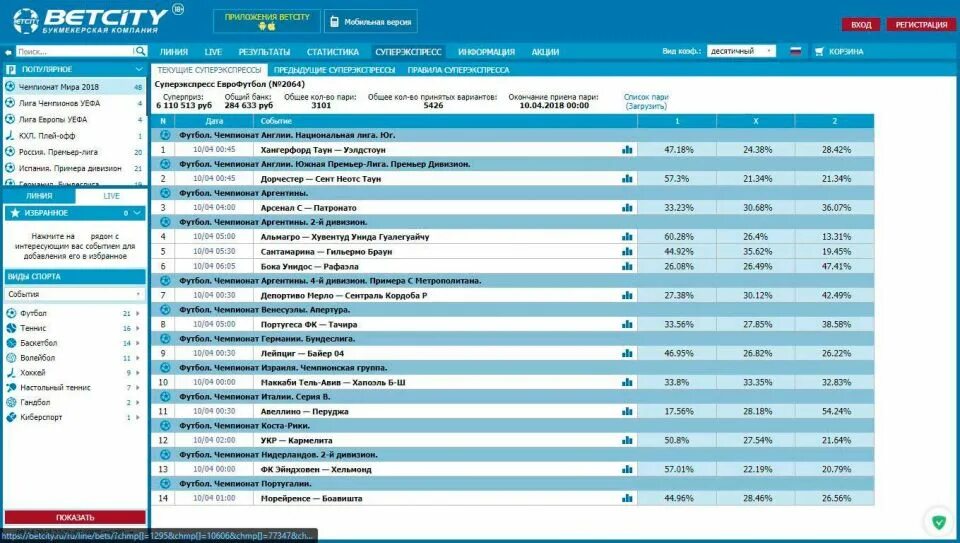This screenshot has width=960, height=543.
Task: Open statistics chart for Альмагро match
Action: point(627,236)
